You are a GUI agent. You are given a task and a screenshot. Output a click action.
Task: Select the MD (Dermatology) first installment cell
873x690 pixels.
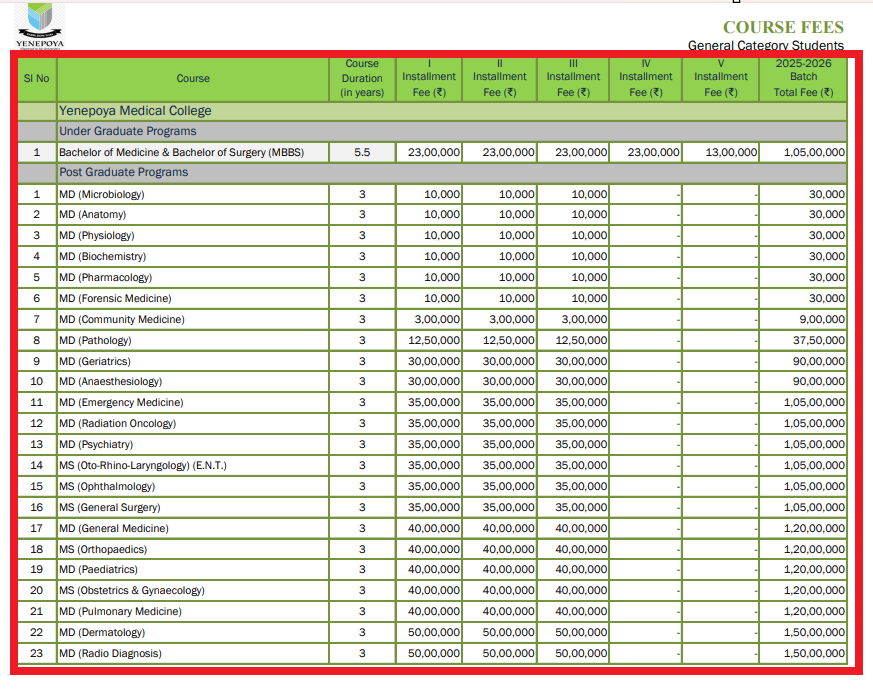(x=429, y=632)
